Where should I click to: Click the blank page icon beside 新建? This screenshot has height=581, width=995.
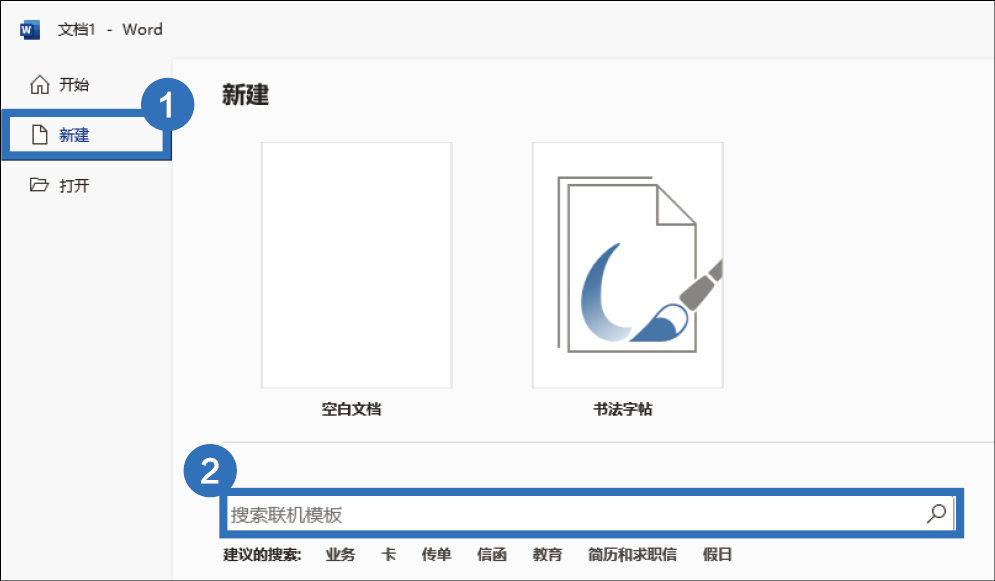40,135
